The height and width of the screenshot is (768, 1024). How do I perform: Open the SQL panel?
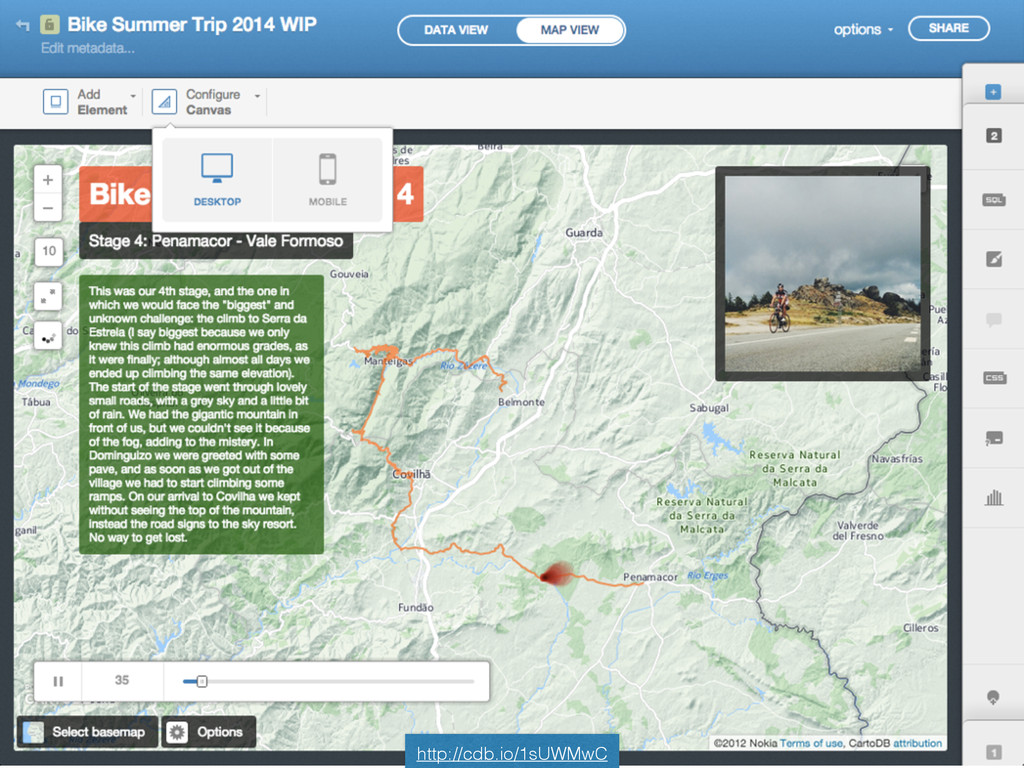(x=994, y=200)
